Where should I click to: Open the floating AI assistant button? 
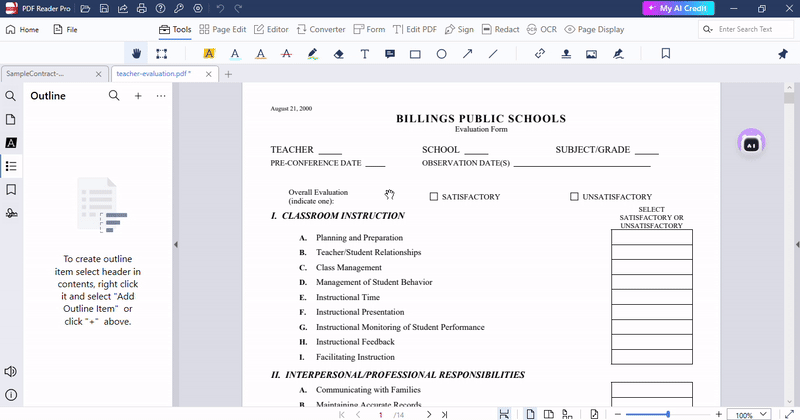point(751,143)
